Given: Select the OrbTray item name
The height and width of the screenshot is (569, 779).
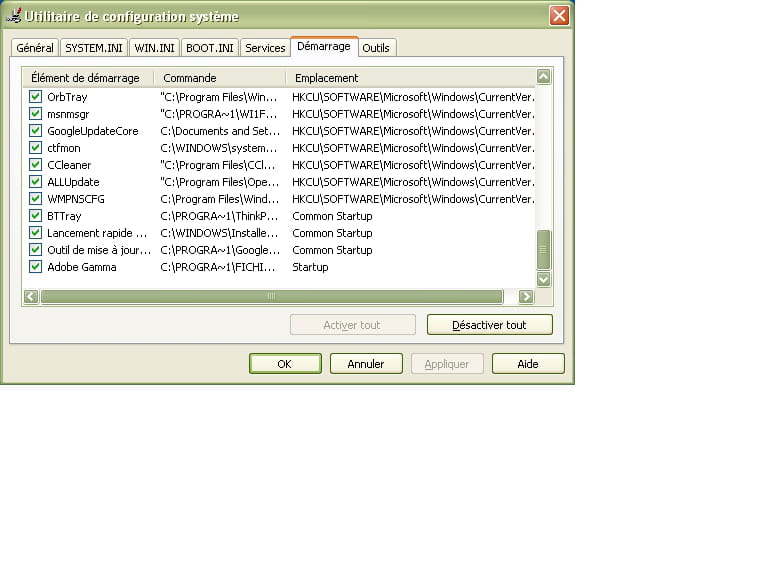Looking at the screenshot, I should [x=67, y=97].
